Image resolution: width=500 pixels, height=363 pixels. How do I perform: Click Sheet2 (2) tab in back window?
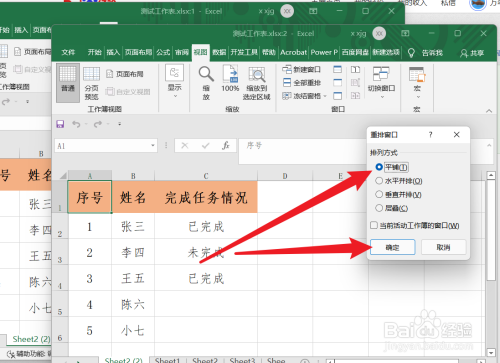tap(31, 339)
